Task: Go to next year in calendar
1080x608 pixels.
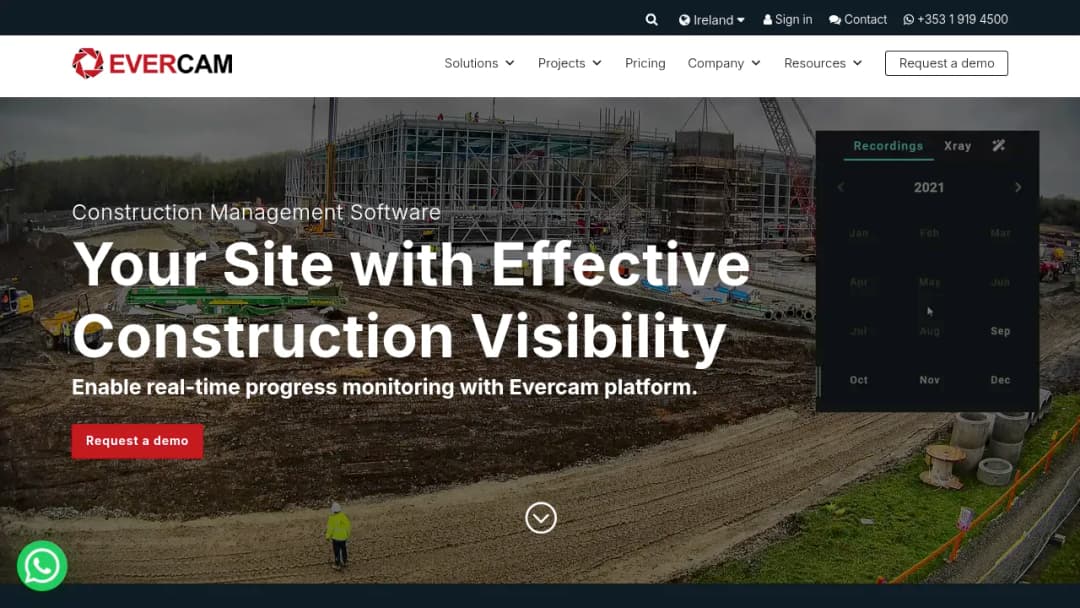Action: pos(1018,187)
